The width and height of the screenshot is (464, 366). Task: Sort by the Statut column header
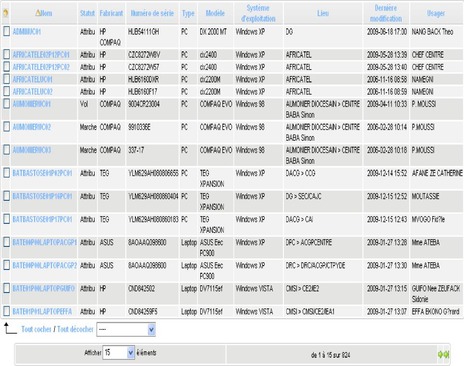pyautogui.click(x=87, y=13)
